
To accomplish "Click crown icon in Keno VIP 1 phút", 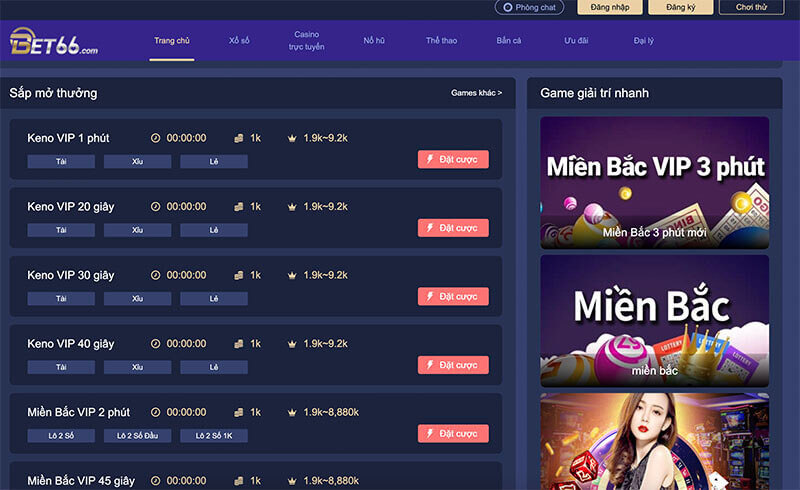I will coord(292,138).
